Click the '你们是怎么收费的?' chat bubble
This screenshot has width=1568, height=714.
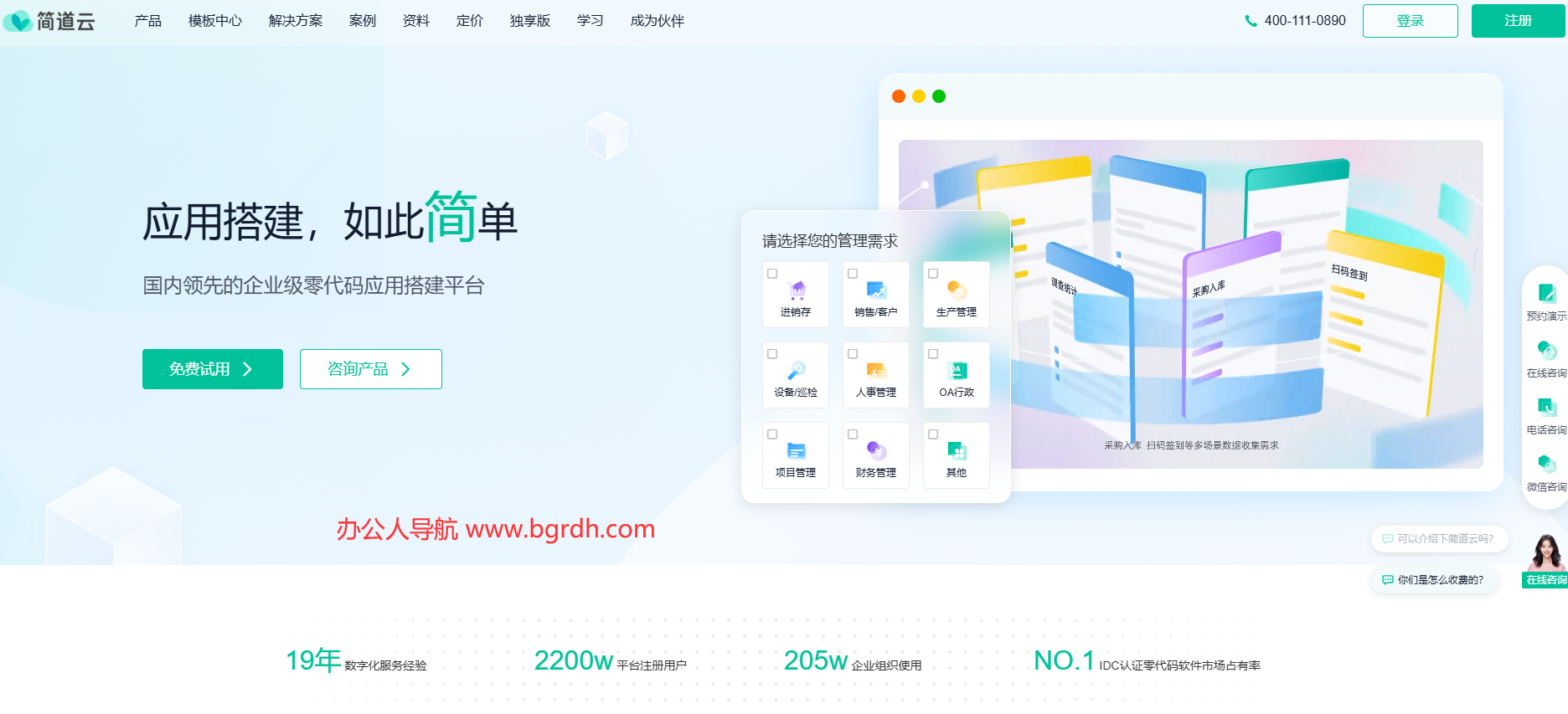1434,580
